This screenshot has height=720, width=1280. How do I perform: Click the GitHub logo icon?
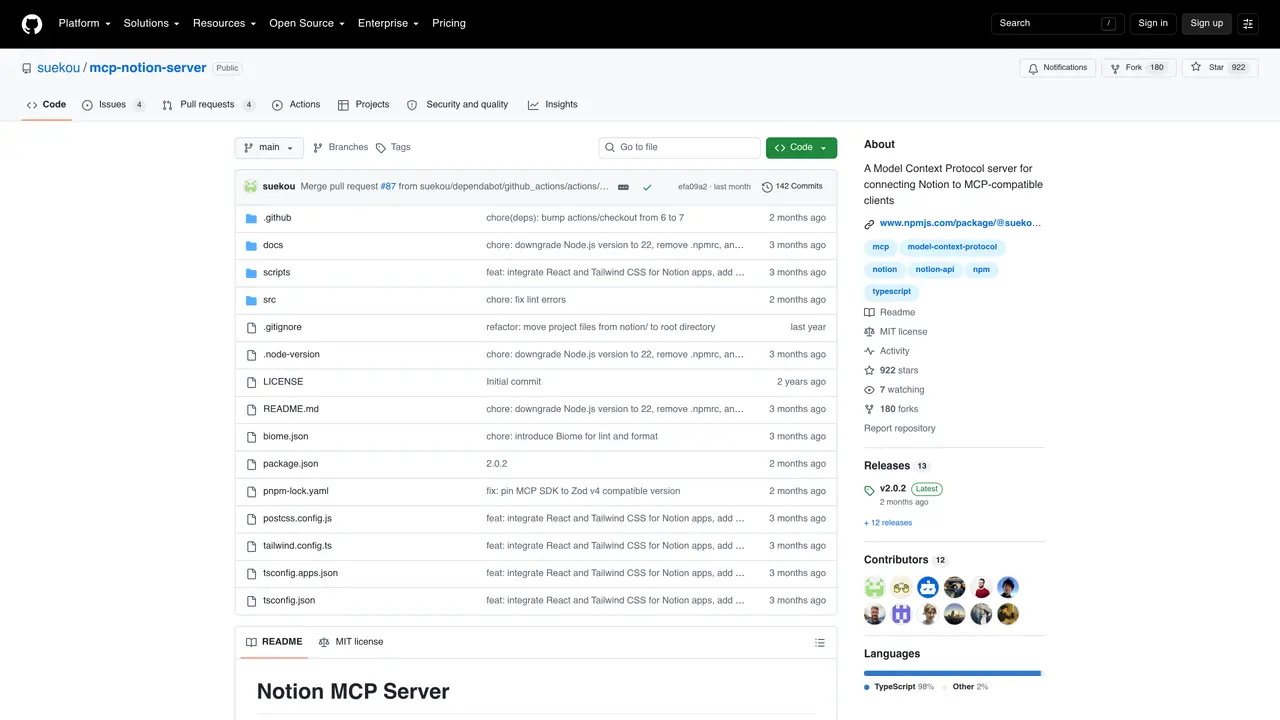pos(32,23)
